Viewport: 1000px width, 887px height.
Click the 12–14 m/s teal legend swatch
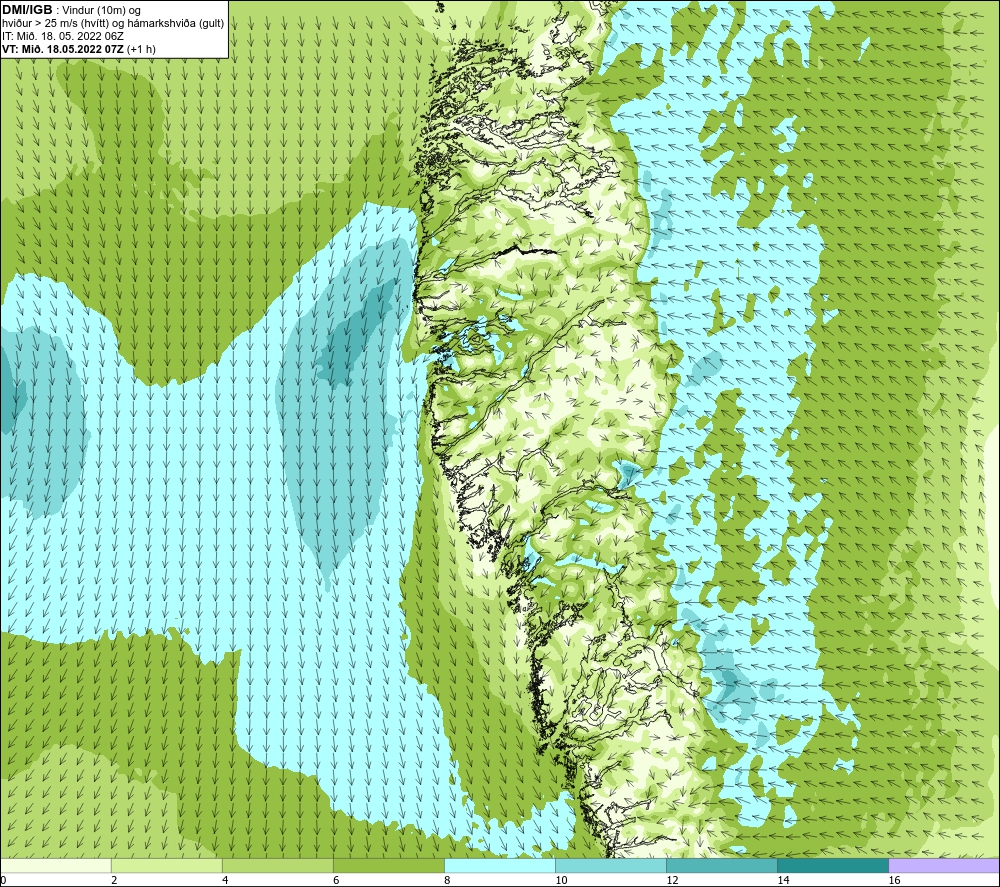point(722,865)
